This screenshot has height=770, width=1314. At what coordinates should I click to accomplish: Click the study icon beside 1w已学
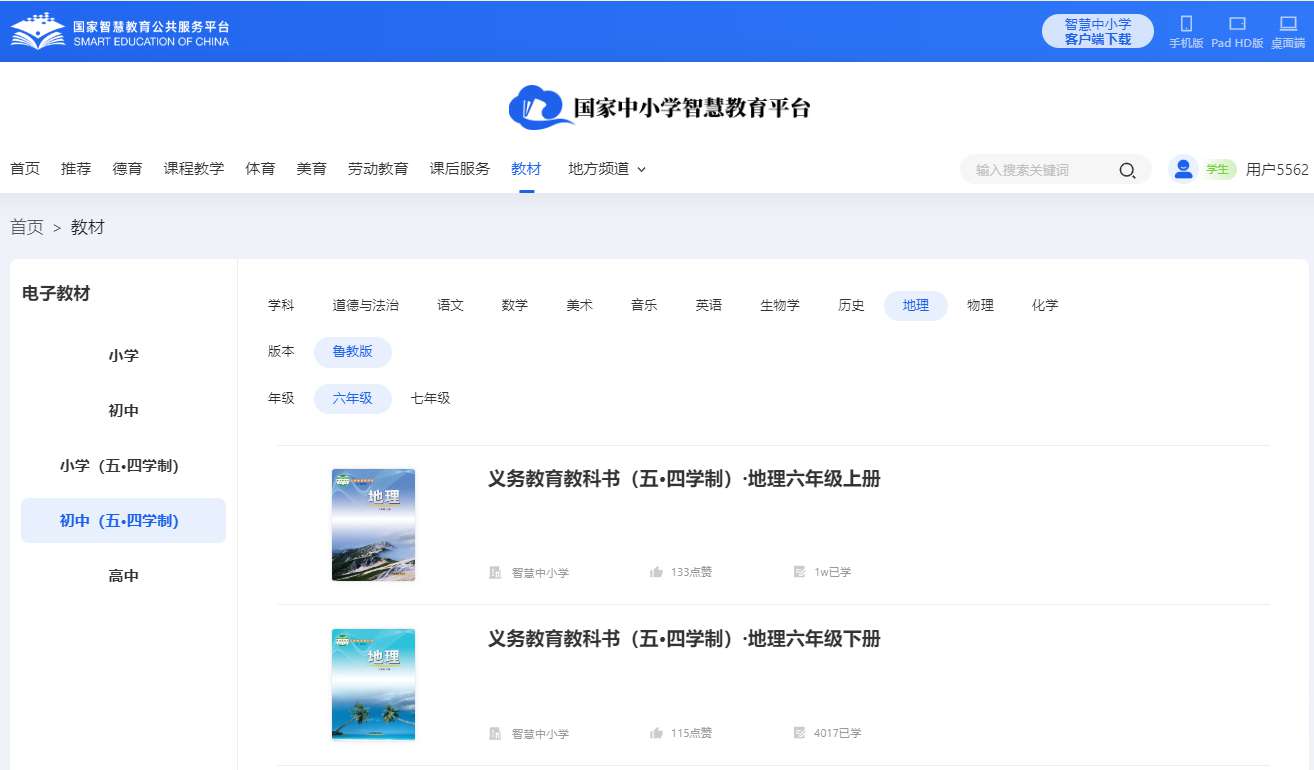pos(799,572)
